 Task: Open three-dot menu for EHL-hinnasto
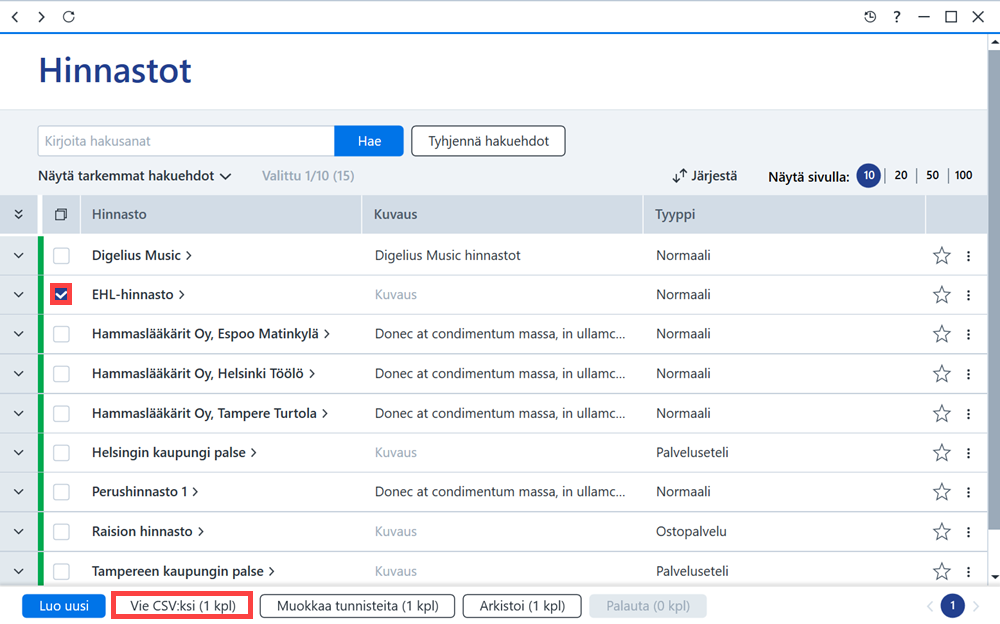pyautogui.click(x=968, y=295)
